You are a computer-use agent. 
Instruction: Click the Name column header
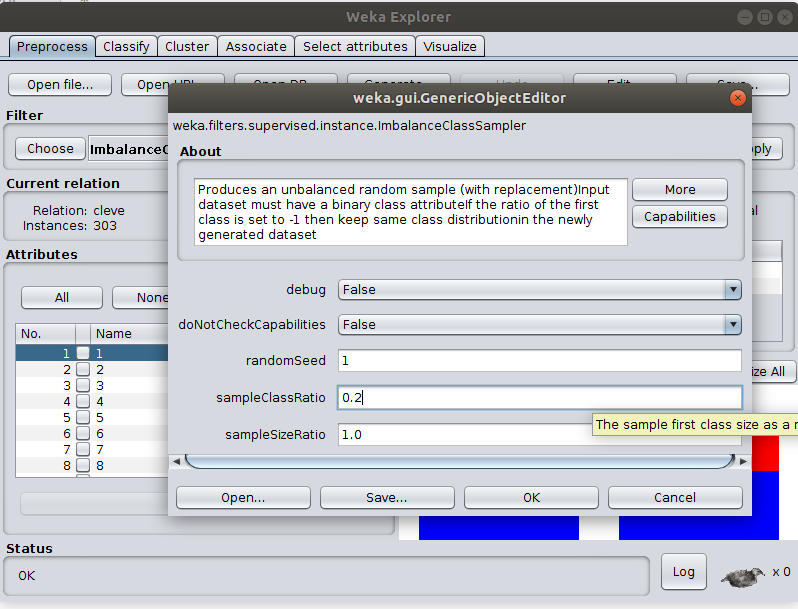(129, 334)
